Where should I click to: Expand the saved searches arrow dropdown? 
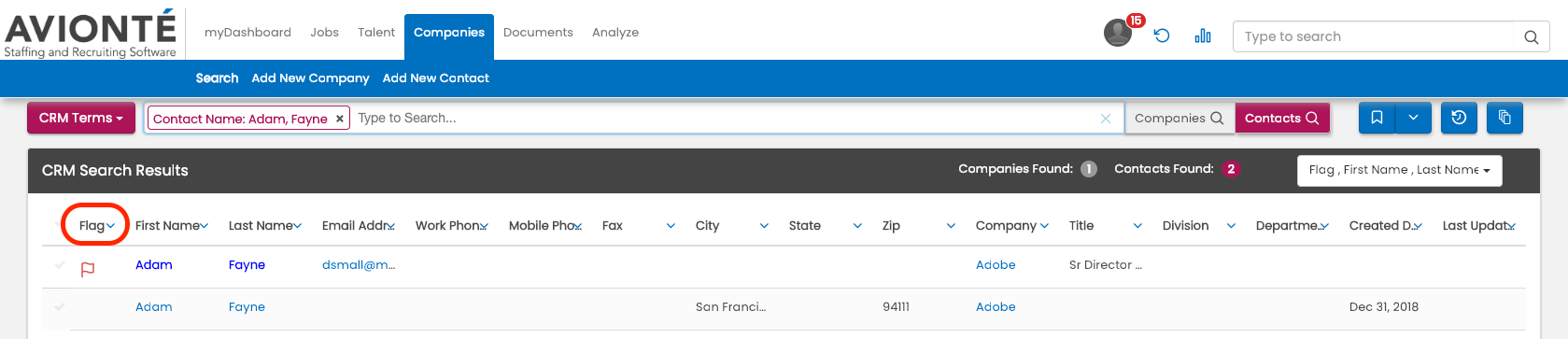pyautogui.click(x=1413, y=118)
